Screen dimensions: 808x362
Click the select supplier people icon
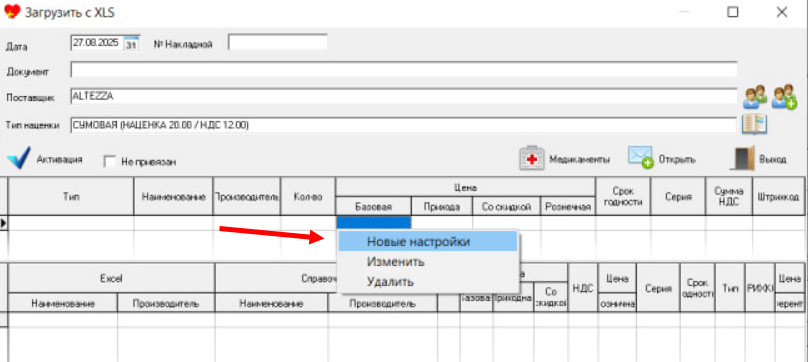(x=755, y=96)
